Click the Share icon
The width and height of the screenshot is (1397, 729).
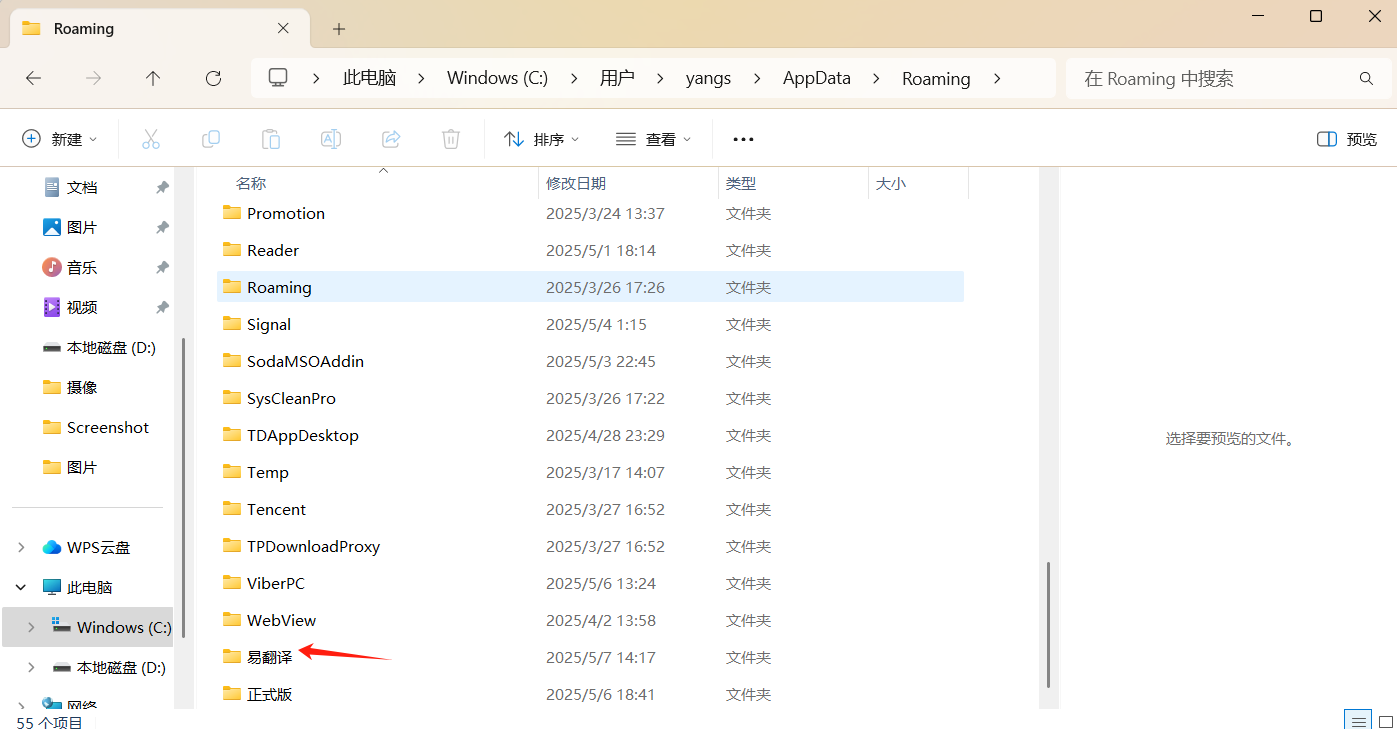(391, 139)
